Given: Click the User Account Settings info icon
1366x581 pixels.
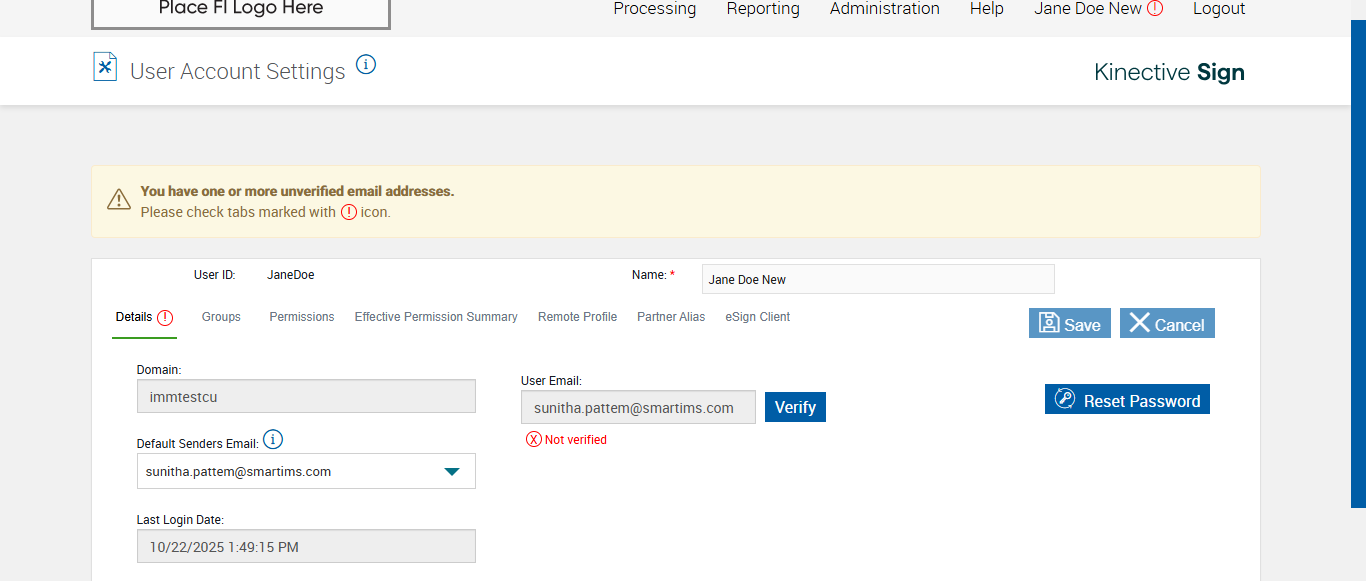Looking at the screenshot, I should [x=366, y=65].
